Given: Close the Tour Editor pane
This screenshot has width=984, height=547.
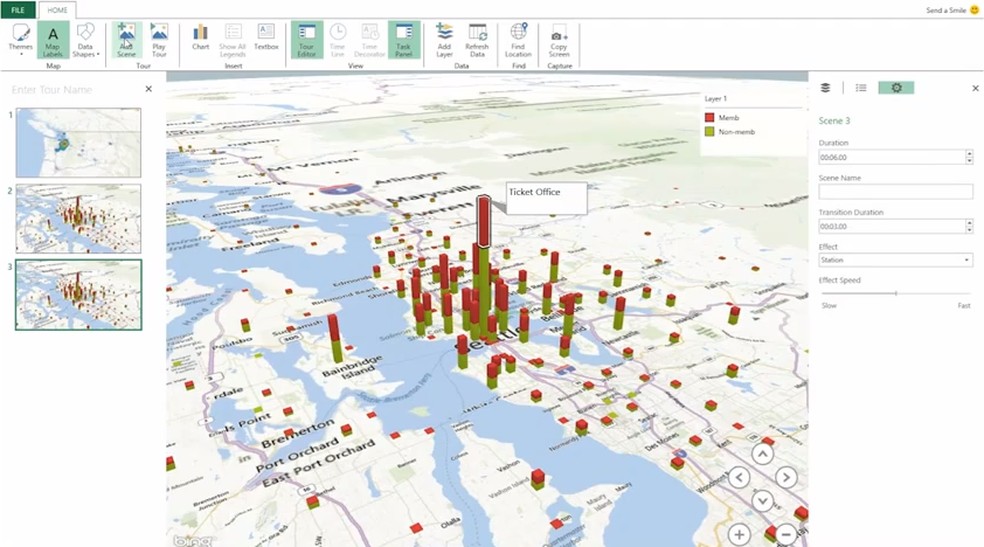Looking at the screenshot, I should pyautogui.click(x=149, y=89).
